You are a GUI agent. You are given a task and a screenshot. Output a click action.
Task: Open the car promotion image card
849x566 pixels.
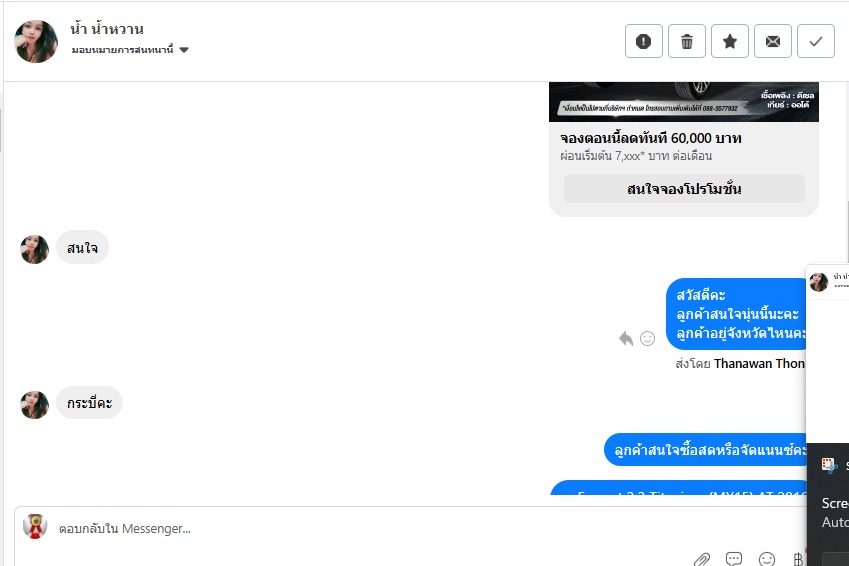pos(684,102)
